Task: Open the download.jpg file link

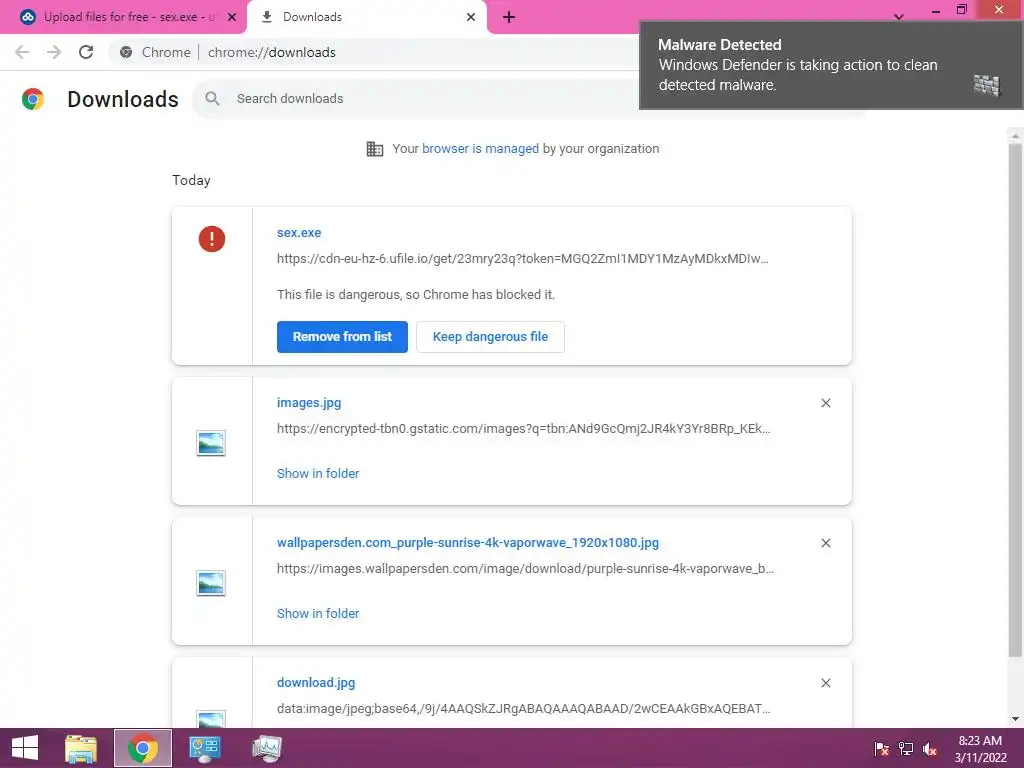Action: [x=316, y=682]
